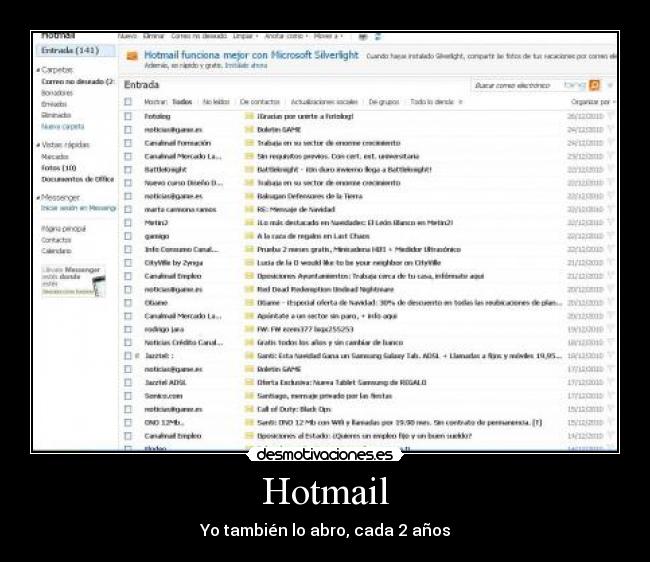Open the search options arrow beside Bing
Viewport: 650px width, 562px height.
click(x=610, y=85)
